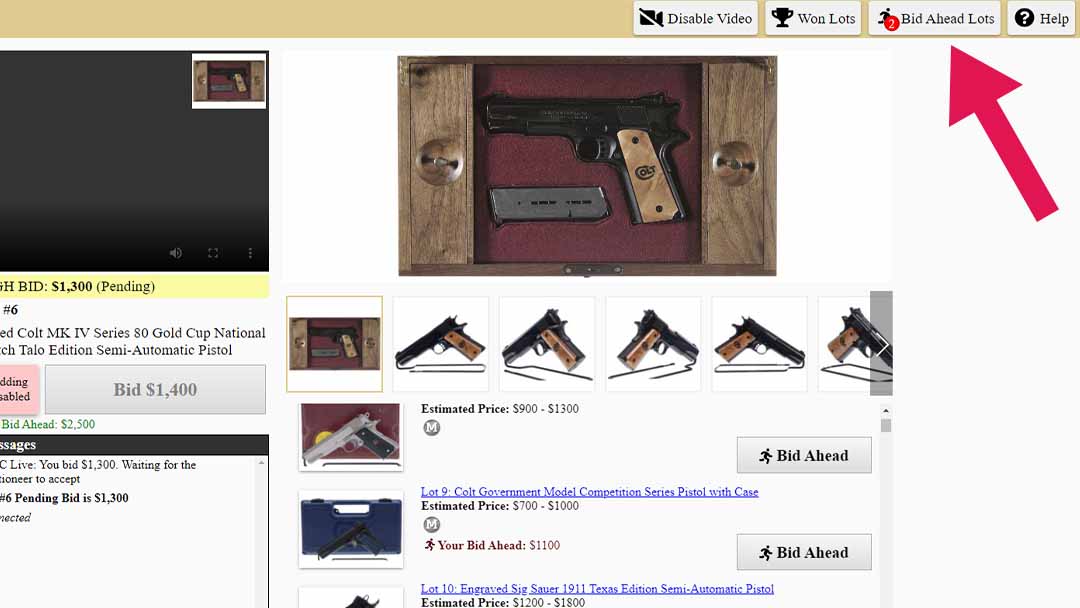The width and height of the screenshot is (1080, 608).
Task: Click Bid Ahead button for Lot 9
Action: [804, 552]
